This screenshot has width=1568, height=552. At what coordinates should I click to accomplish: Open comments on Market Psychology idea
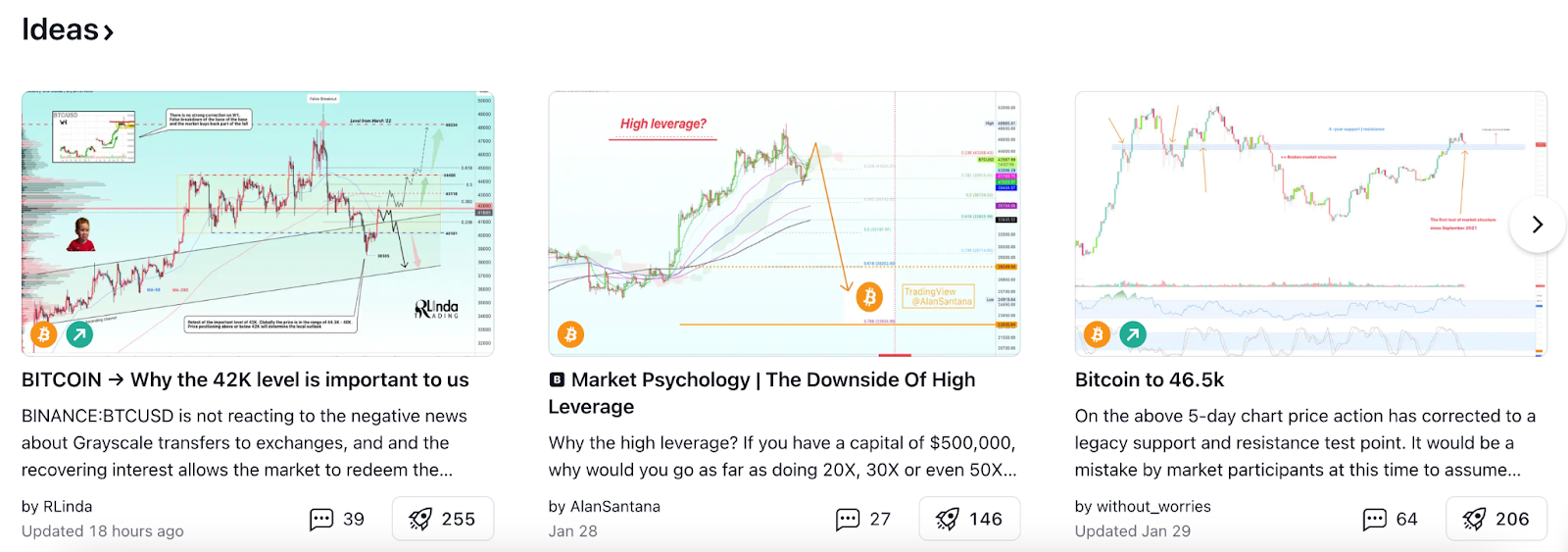tap(863, 519)
